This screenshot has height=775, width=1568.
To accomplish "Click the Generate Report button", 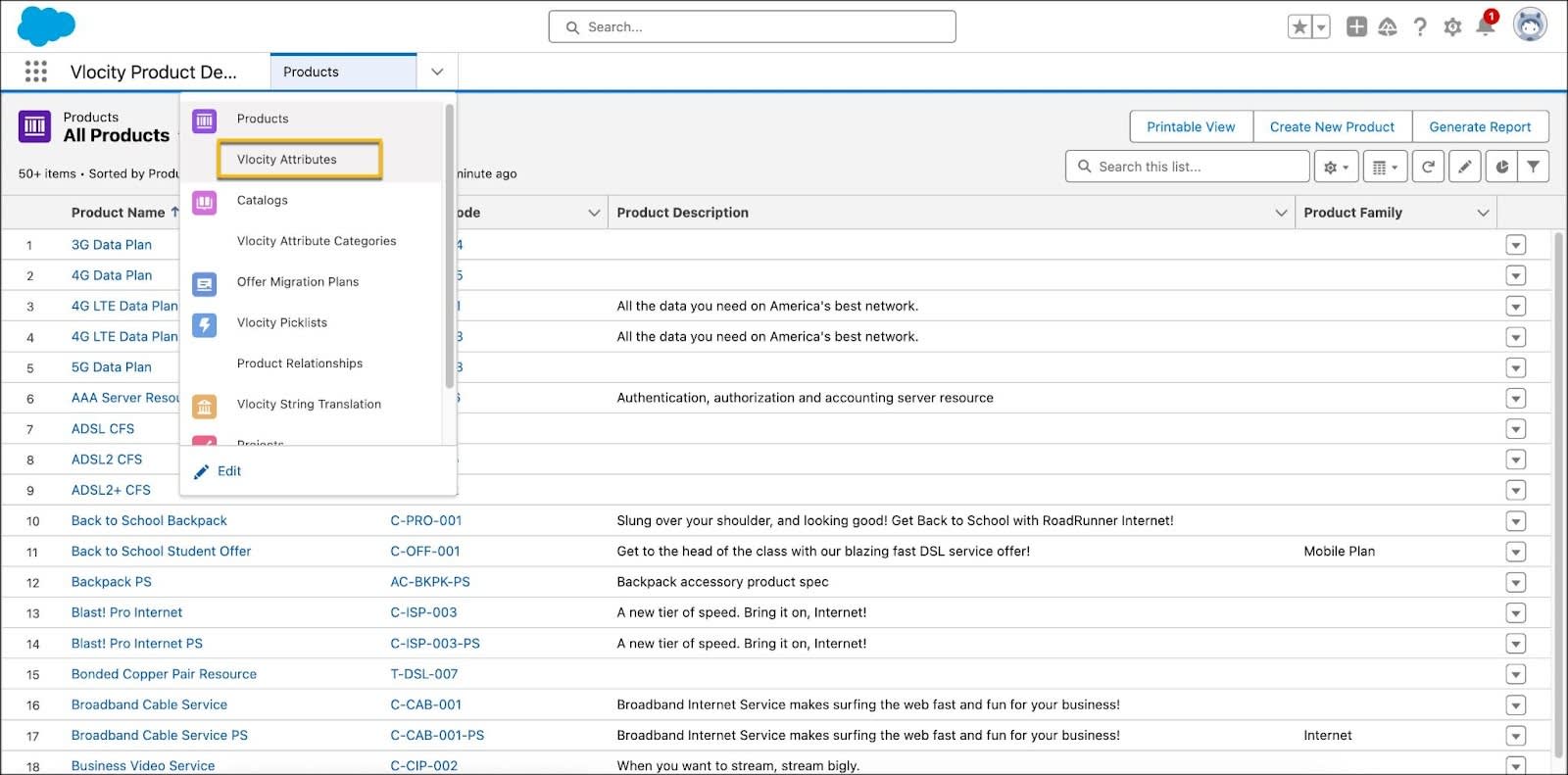I will pyautogui.click(x=1480, y=127).
